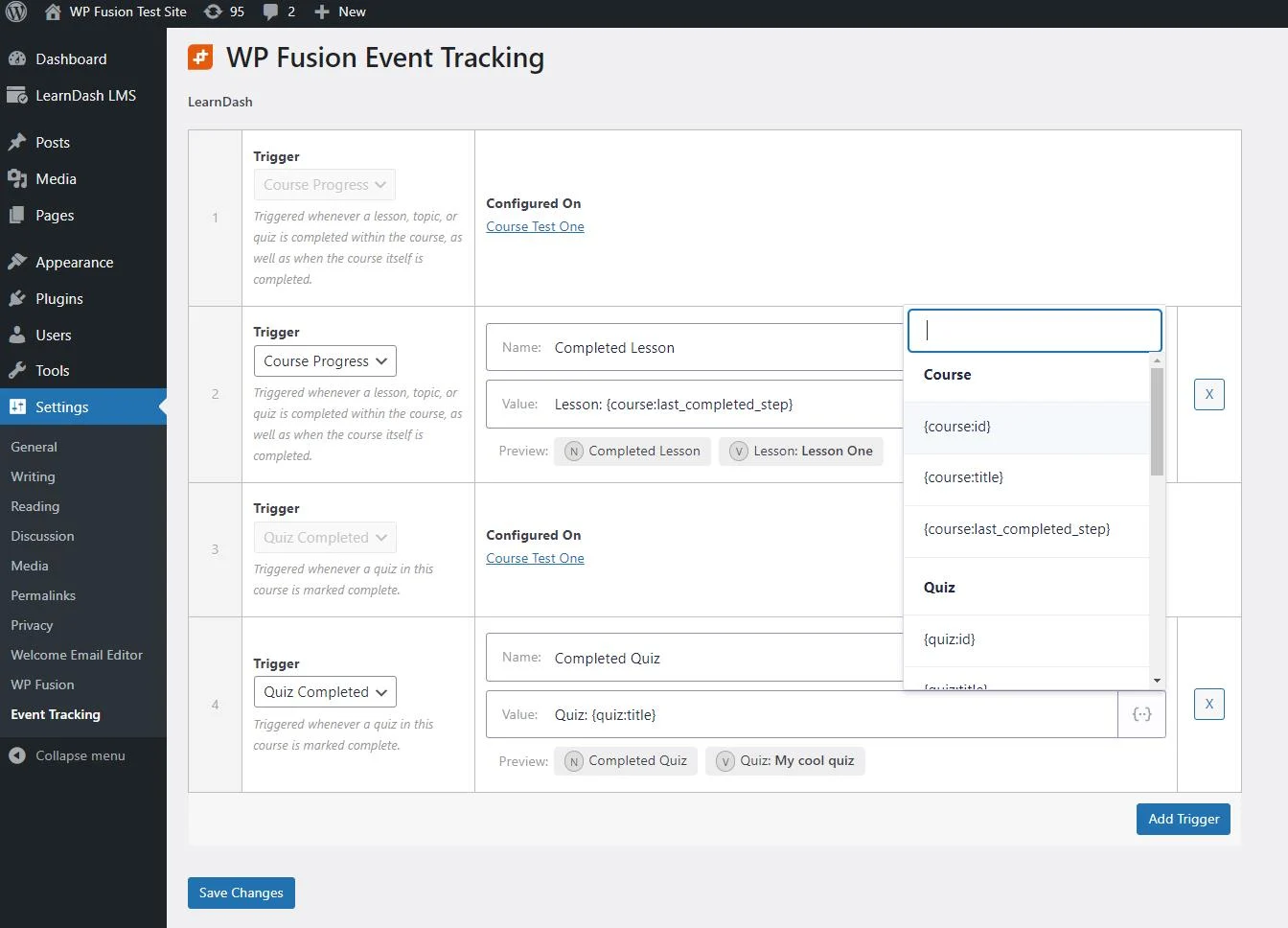
Task: Go to Permalinks settings submenu
Action: (43, 595)
